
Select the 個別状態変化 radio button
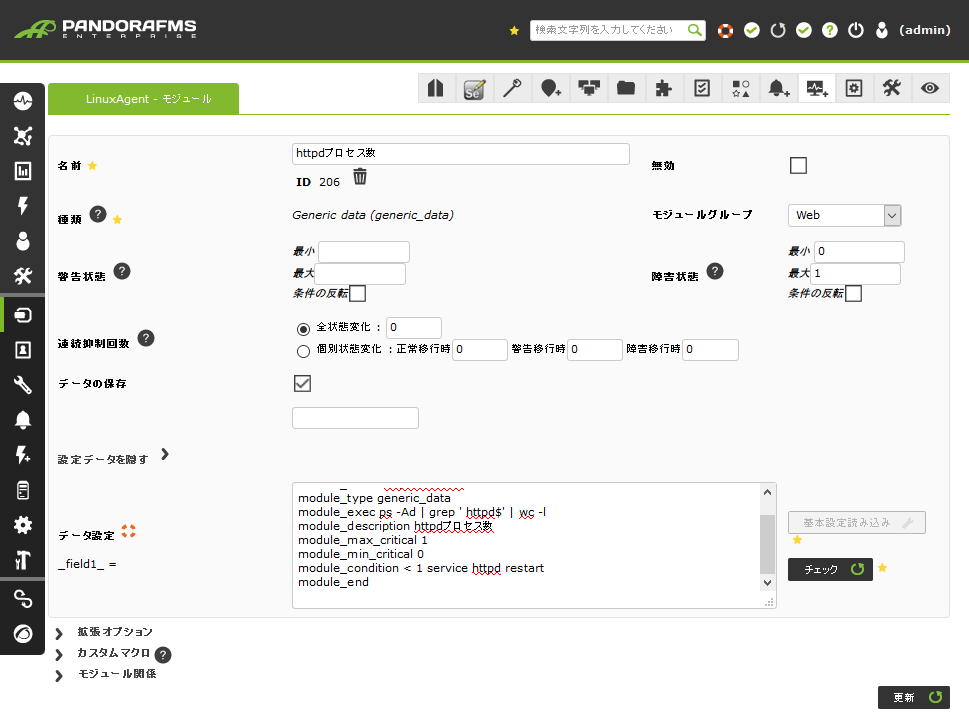pyautogui.click(x=303, y=351)
